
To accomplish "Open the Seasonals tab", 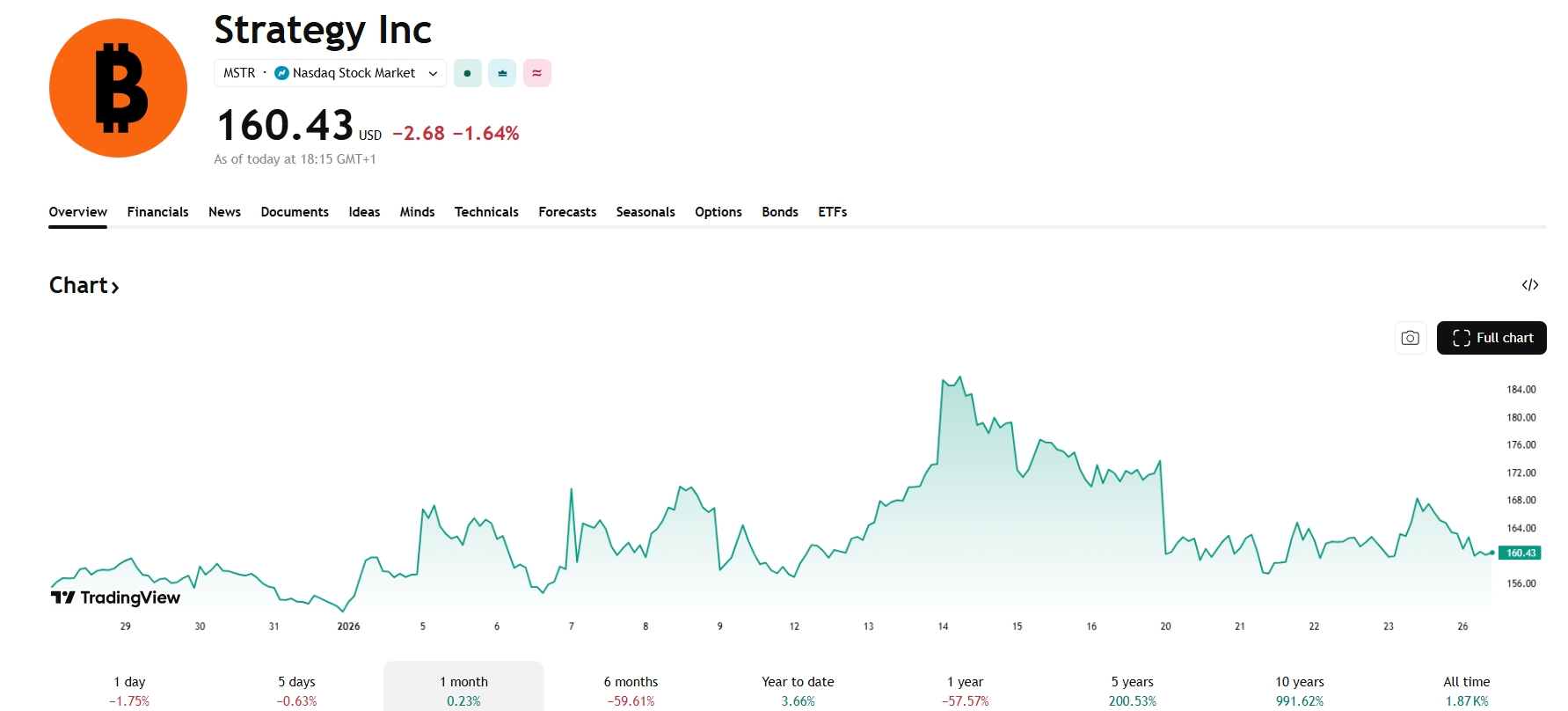I will [x=645, y=212].
